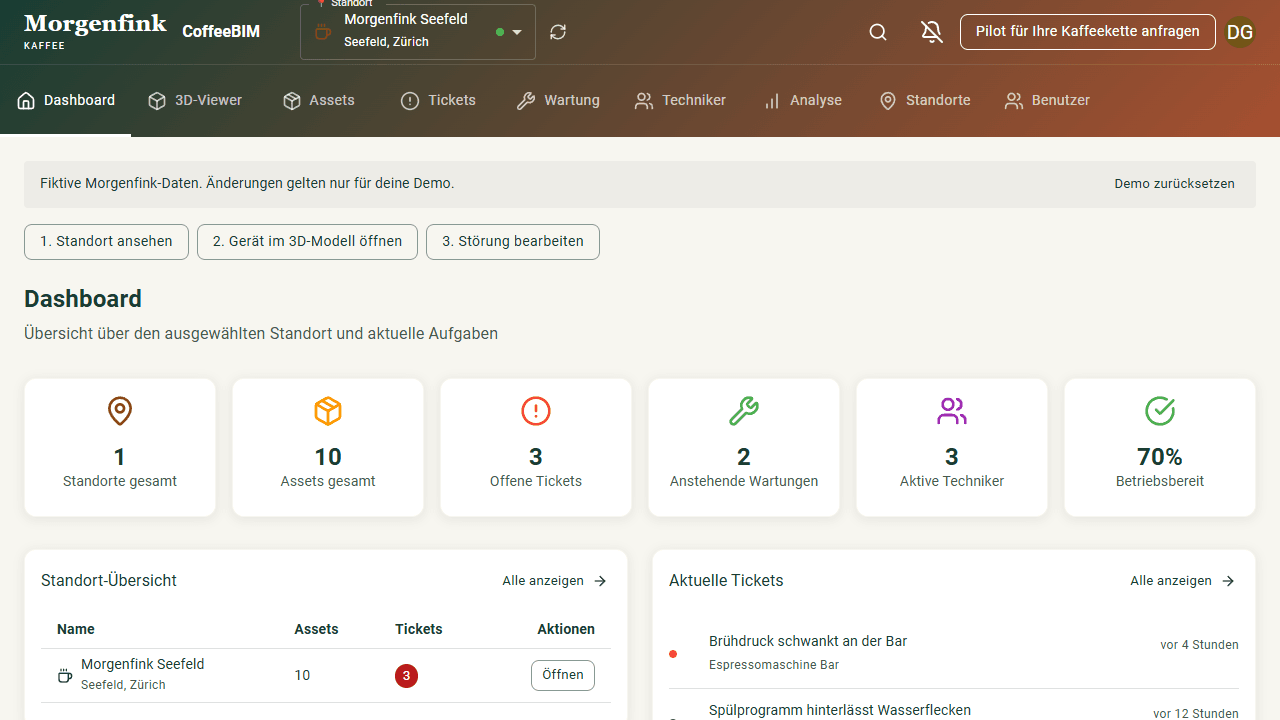This screenshot has width=1280, height=720.
Task: Open the DG user avatar menu
Action: point(1240,32)
